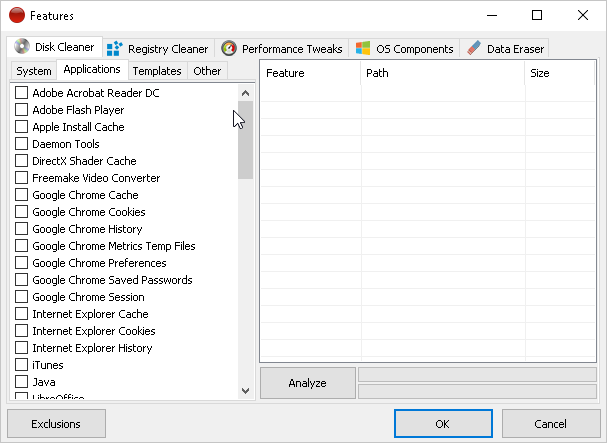
Task: Sort by the Feature column header
Action: click(311, 73)
